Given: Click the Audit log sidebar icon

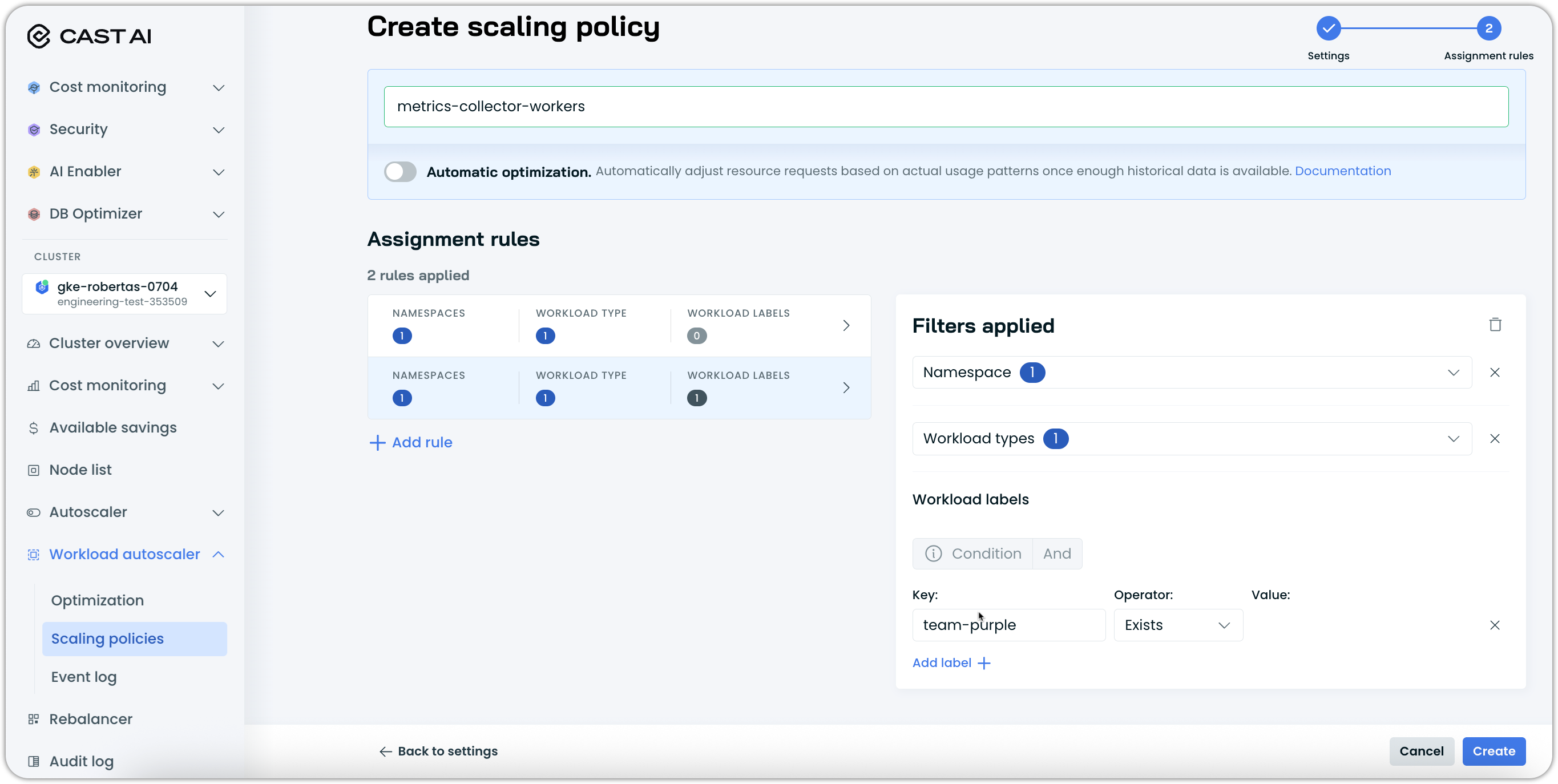Looking at the screenshot, I should click(x=34, y=762).
